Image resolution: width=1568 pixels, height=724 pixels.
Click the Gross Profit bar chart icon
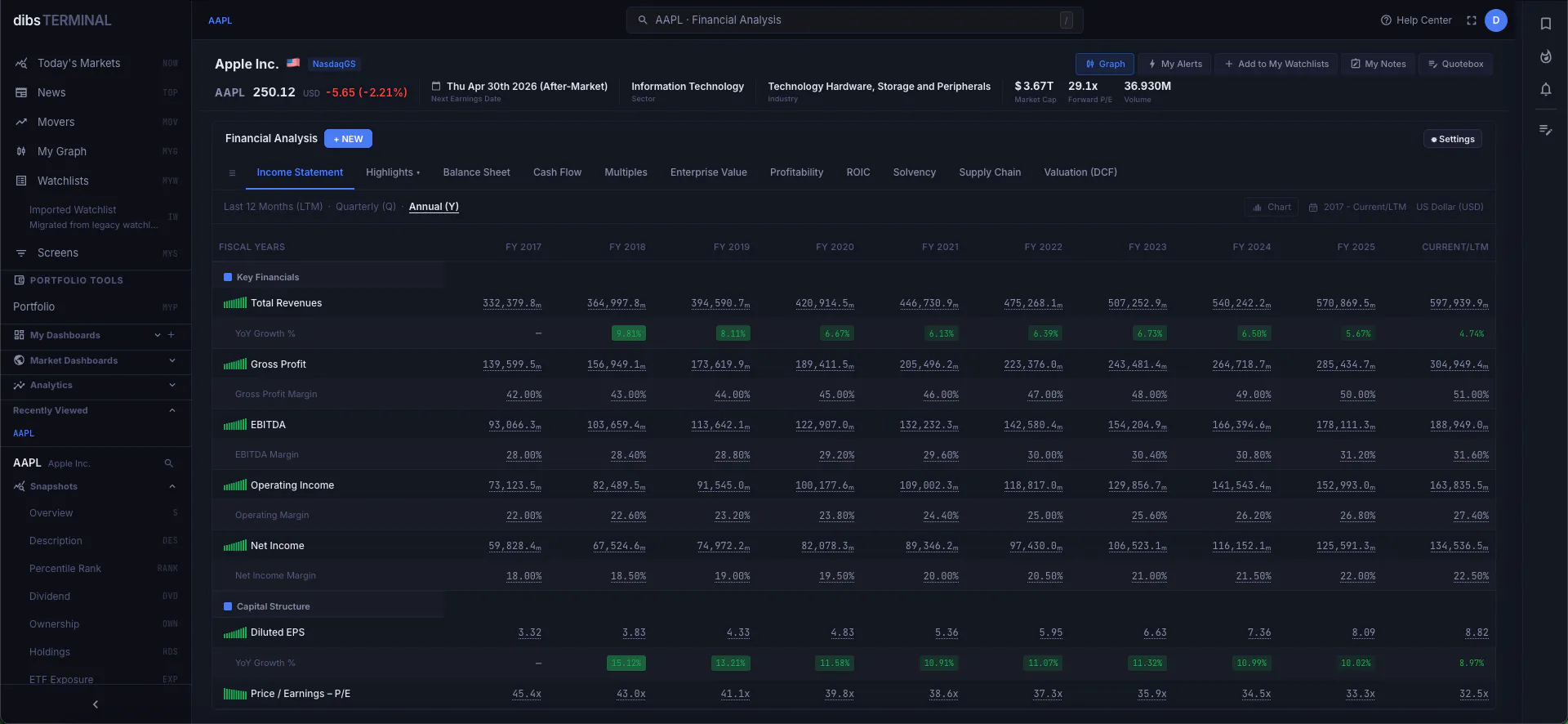tap(235, 364)
